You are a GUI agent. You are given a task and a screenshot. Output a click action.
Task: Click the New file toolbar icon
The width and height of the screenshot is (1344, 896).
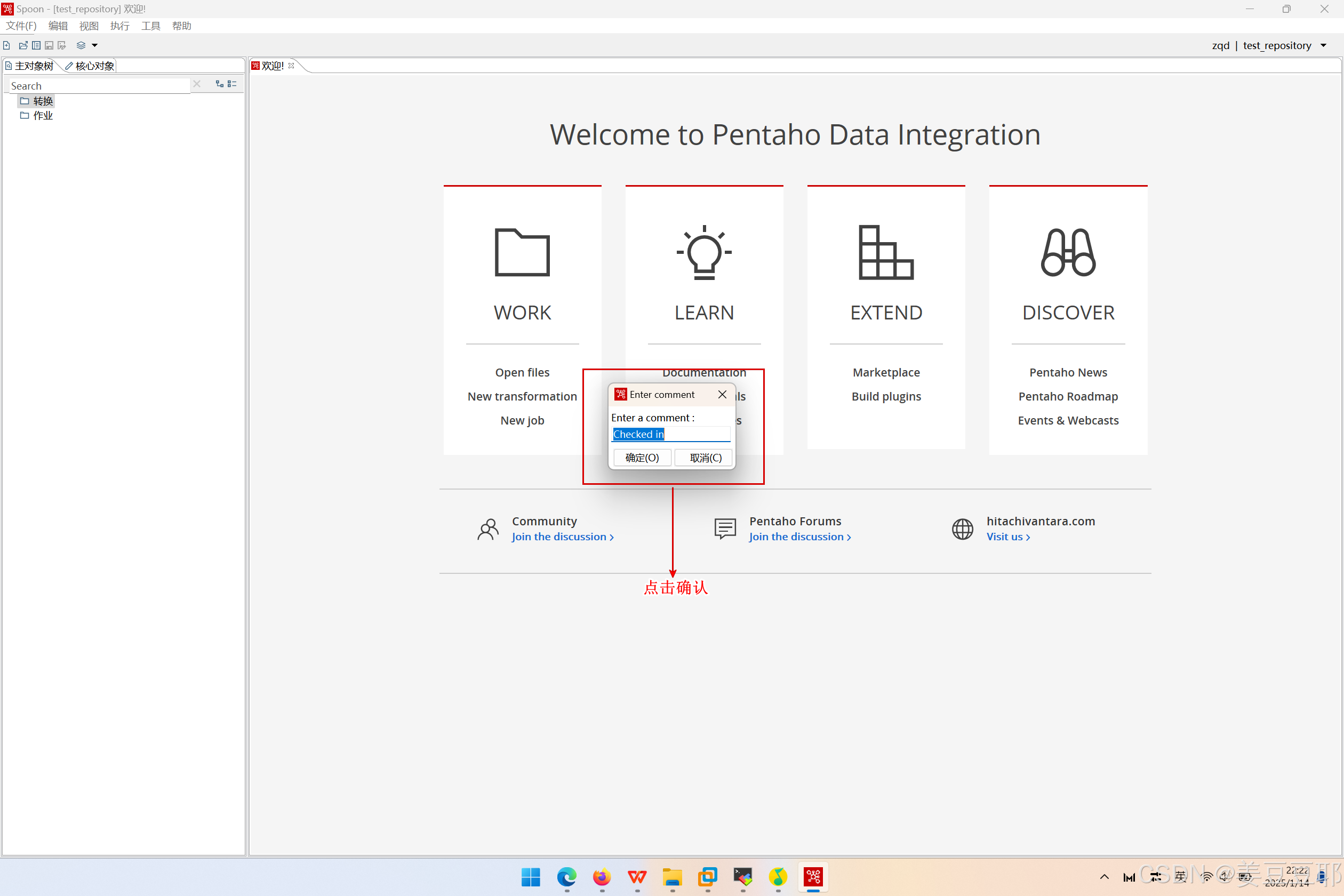[7, 45]
